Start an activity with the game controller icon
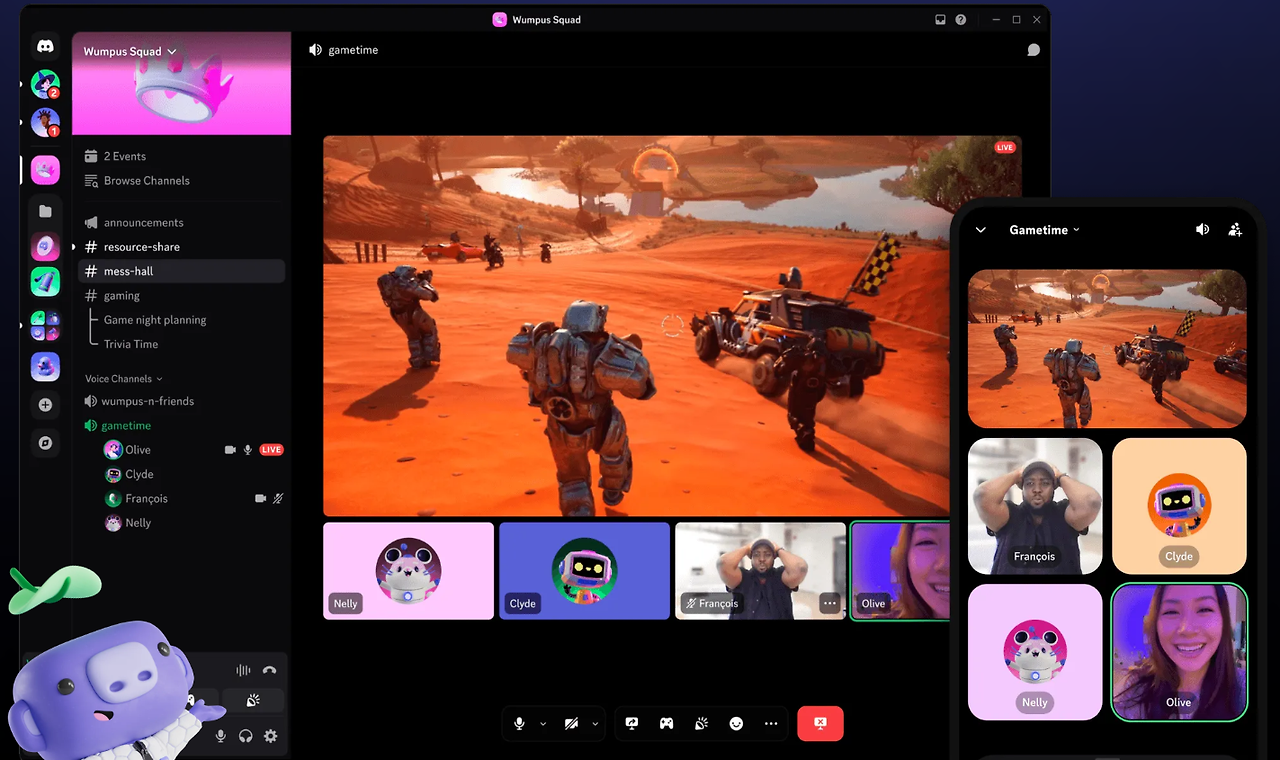This screenshot has width=1280, height=760. (666, 723)
